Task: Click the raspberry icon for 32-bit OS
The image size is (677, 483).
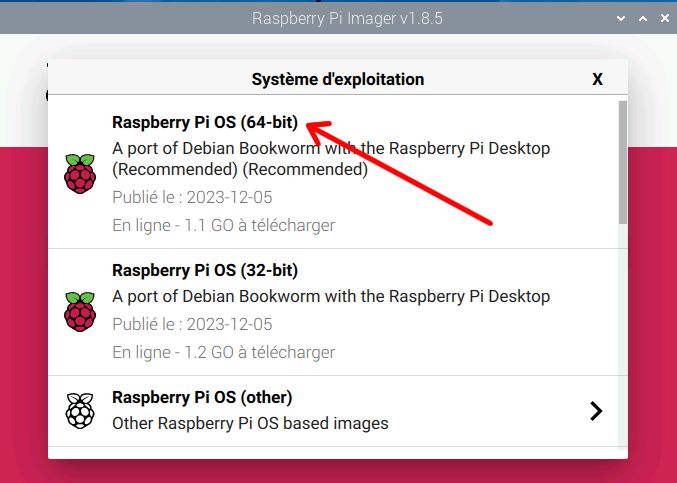Action: pos(80,312)
